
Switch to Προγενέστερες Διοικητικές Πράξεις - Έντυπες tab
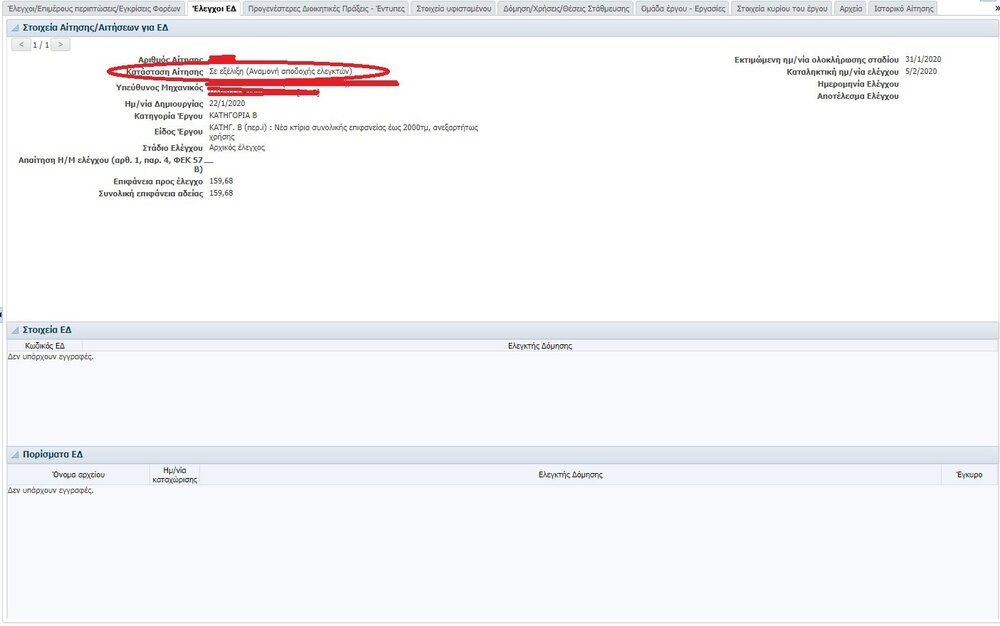(x=326, y=8)
